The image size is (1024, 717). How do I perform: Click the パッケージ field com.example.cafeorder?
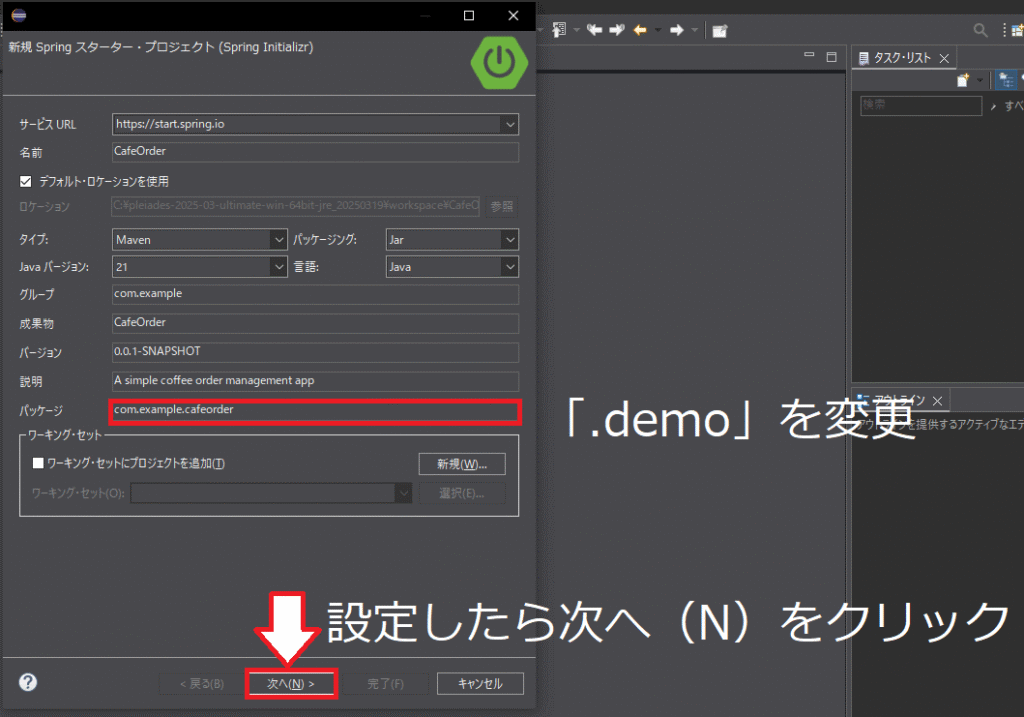(315, 411)
